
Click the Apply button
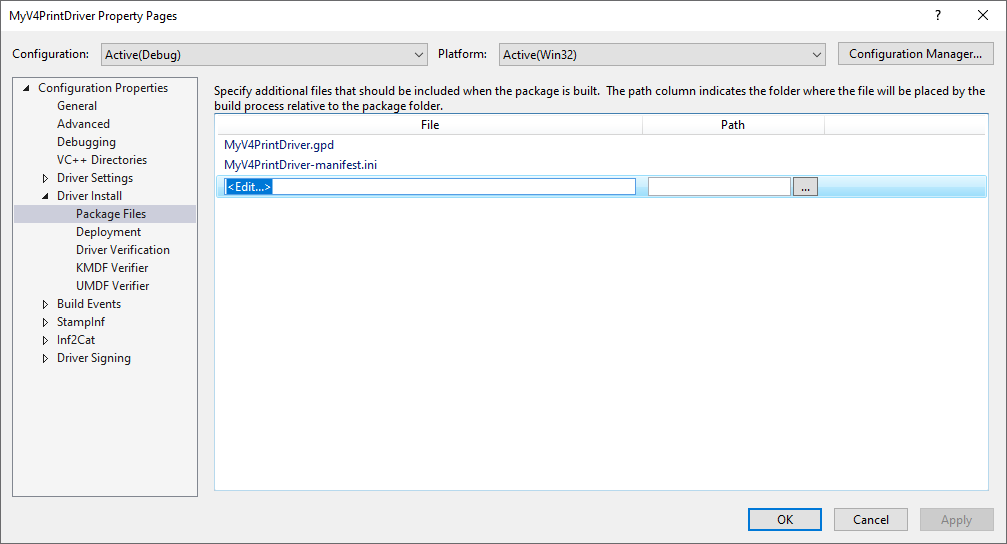[x=956, y=520]
